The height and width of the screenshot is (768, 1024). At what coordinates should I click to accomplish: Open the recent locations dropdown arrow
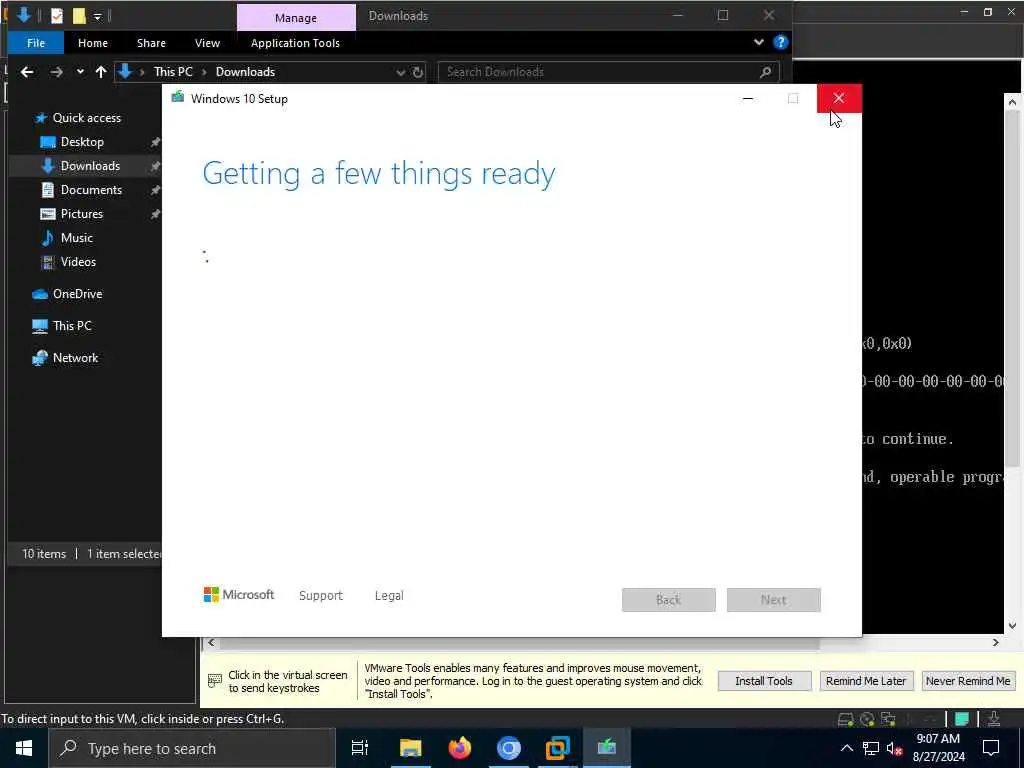click(x=80, y=72)
